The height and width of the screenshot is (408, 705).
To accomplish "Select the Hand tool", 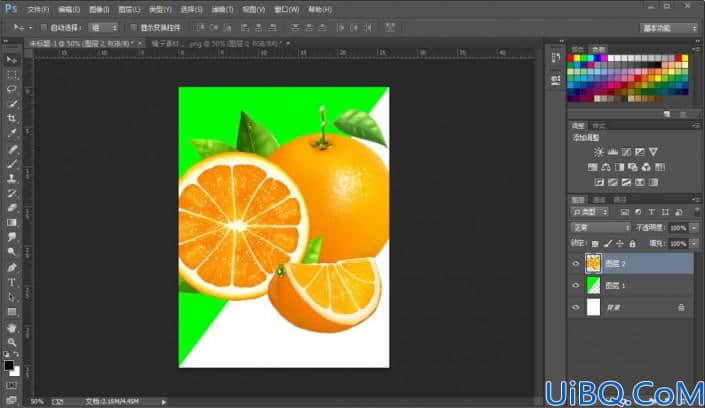I will click(12, 328).
